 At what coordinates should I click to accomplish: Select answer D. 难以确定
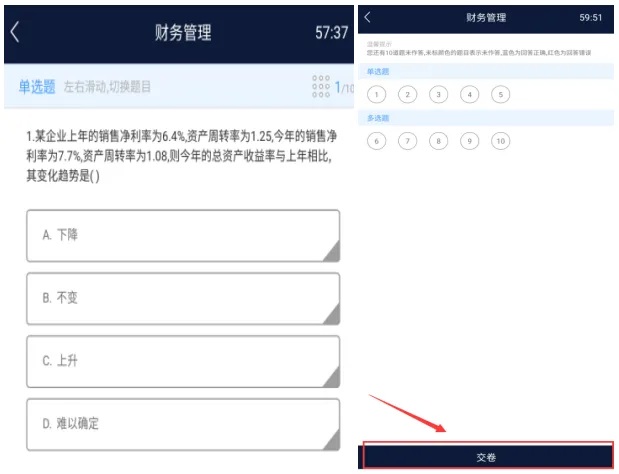(x=183, y=425)
